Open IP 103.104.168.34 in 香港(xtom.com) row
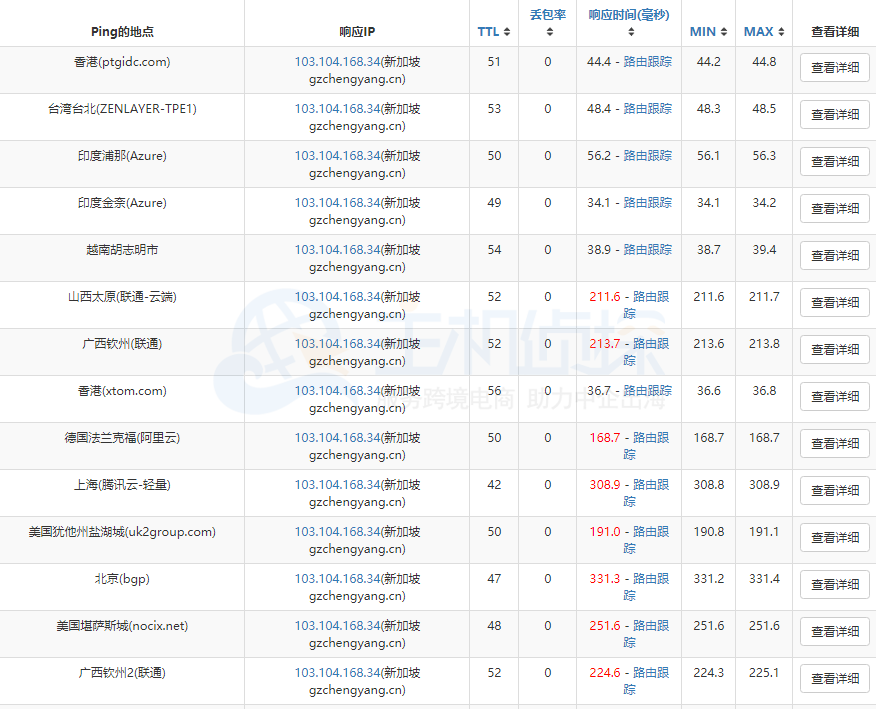The width and height of the screenshot is (876, 709). [x=337, y=390]
